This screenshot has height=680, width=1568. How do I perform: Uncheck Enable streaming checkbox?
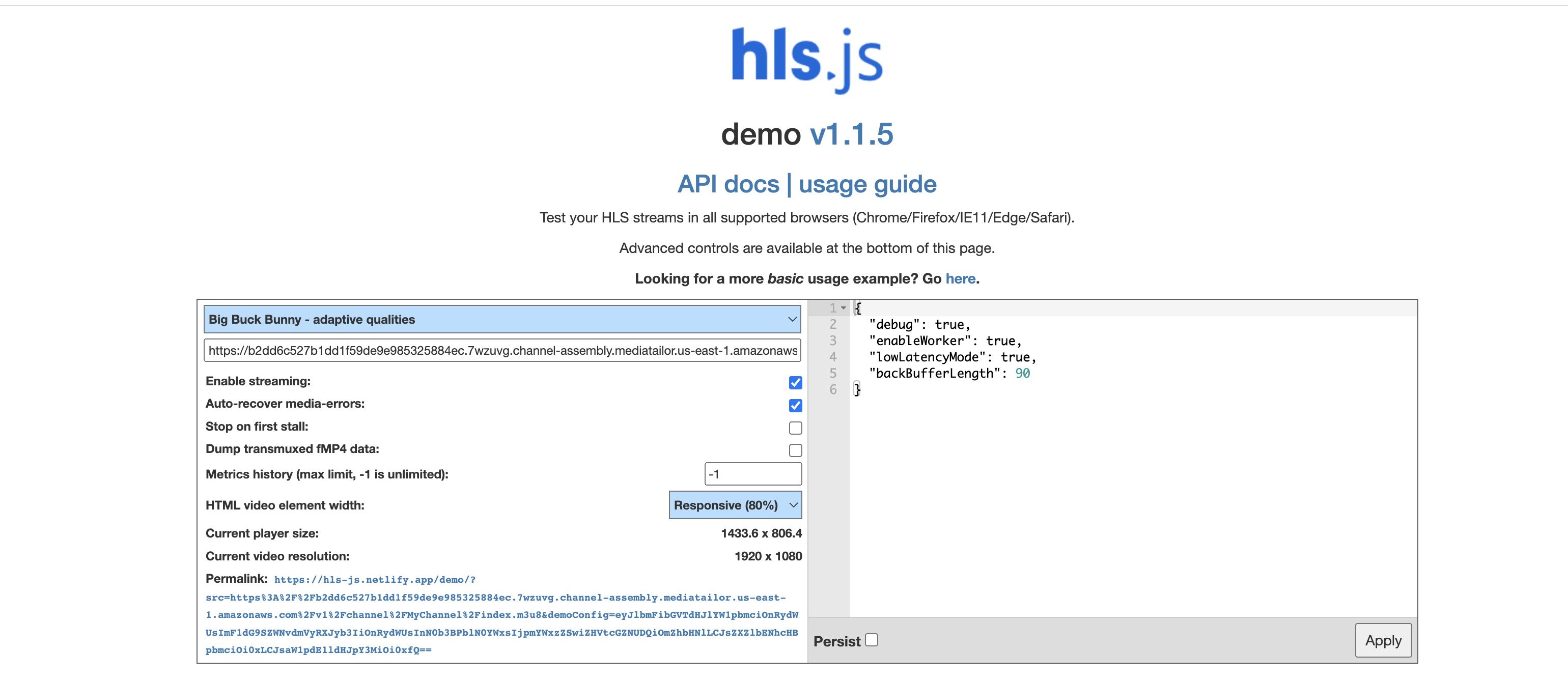pyautogui.click(x=795, y=382)
